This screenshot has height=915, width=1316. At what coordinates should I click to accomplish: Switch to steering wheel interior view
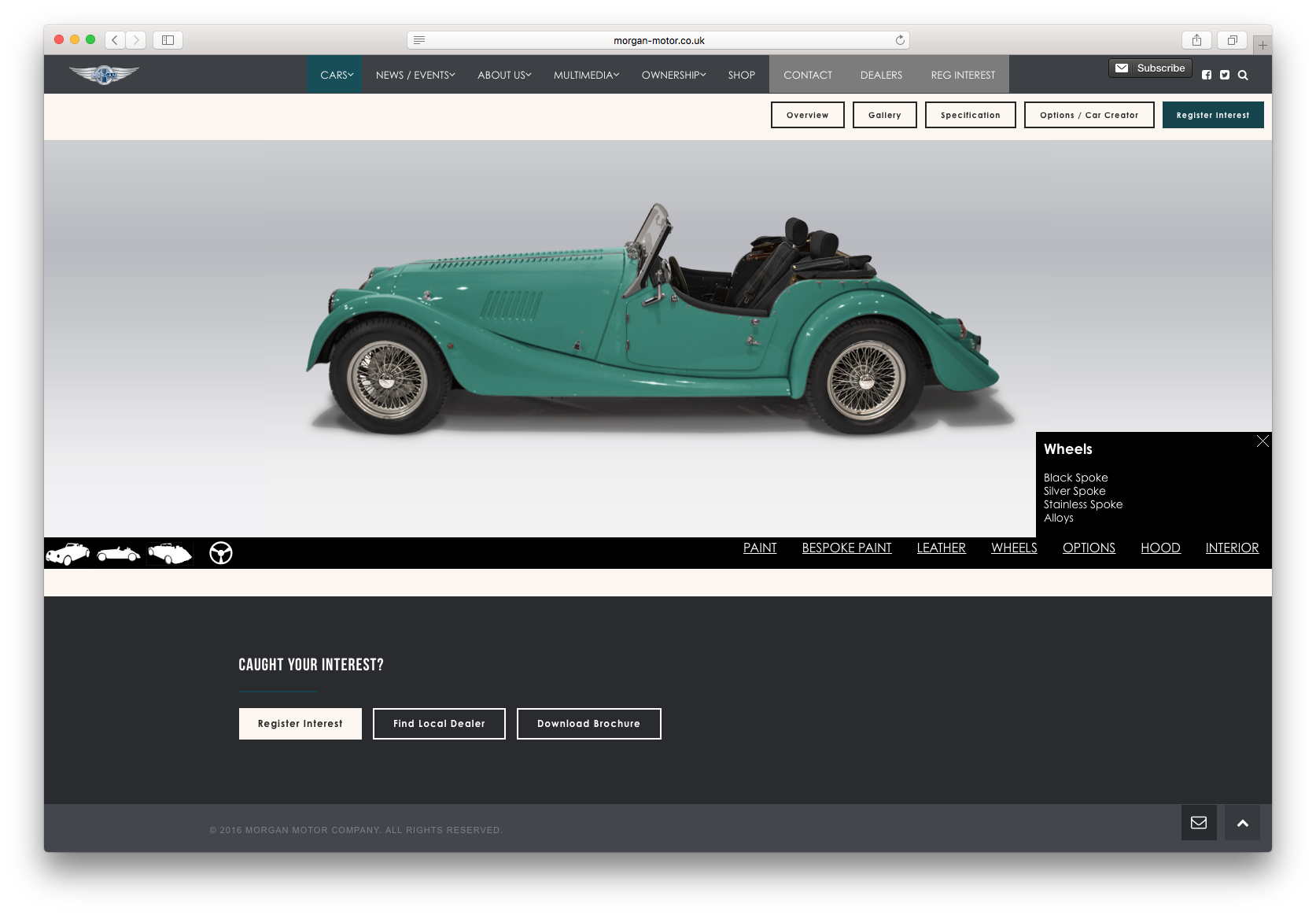(221, 553)
